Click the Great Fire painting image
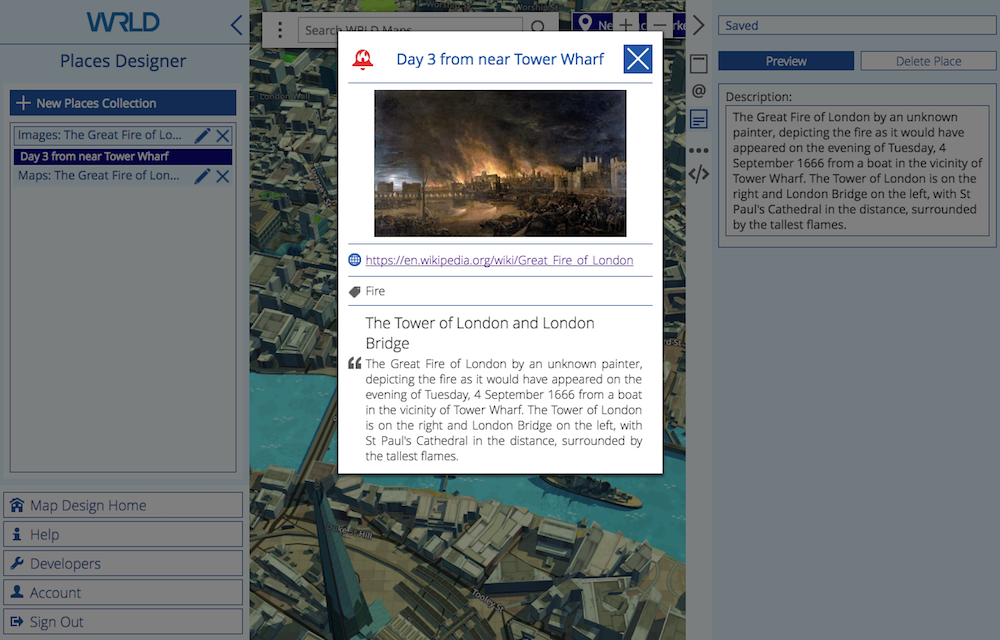 click(x=500, y=163)
